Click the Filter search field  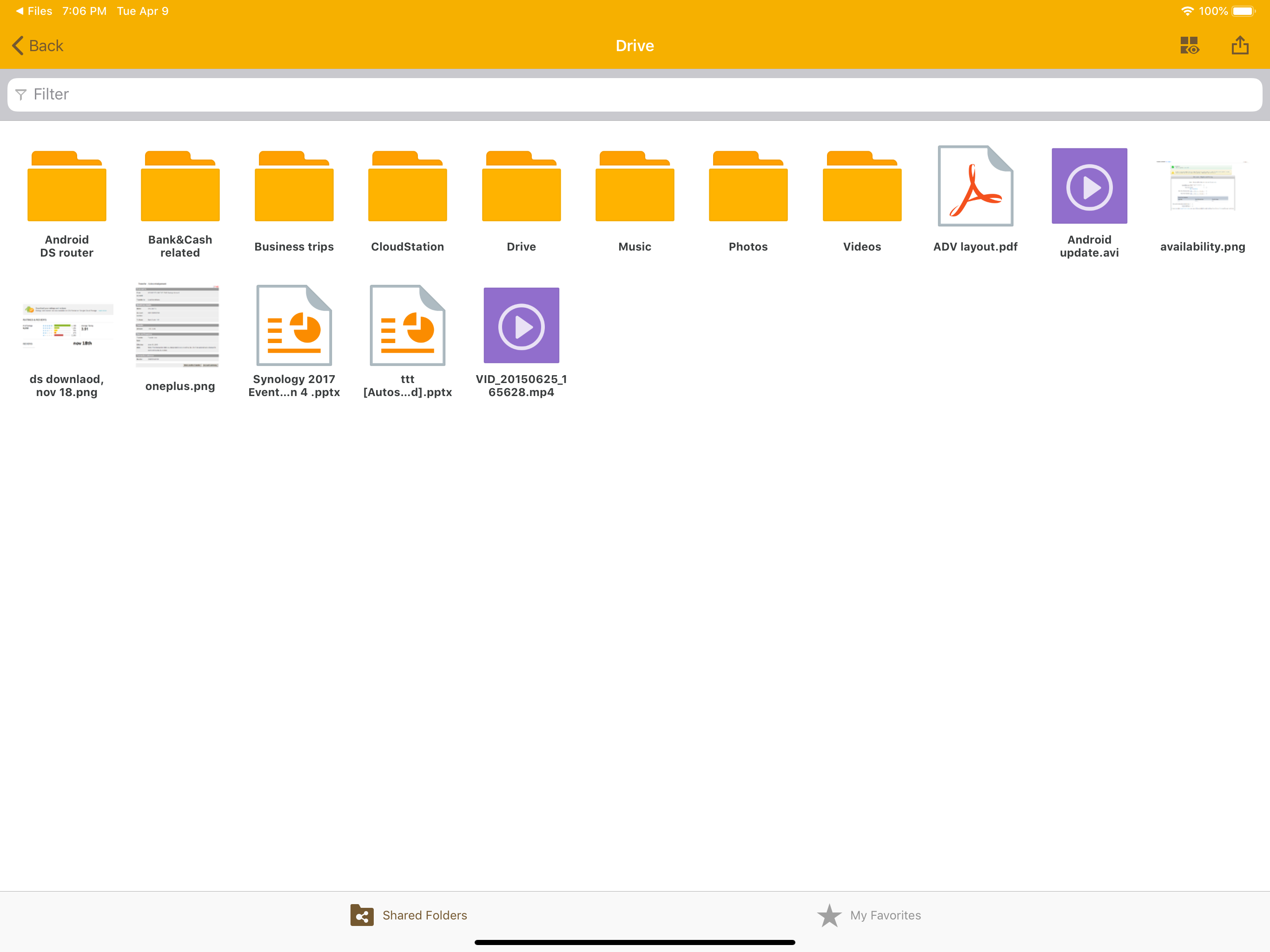point(635,94)
